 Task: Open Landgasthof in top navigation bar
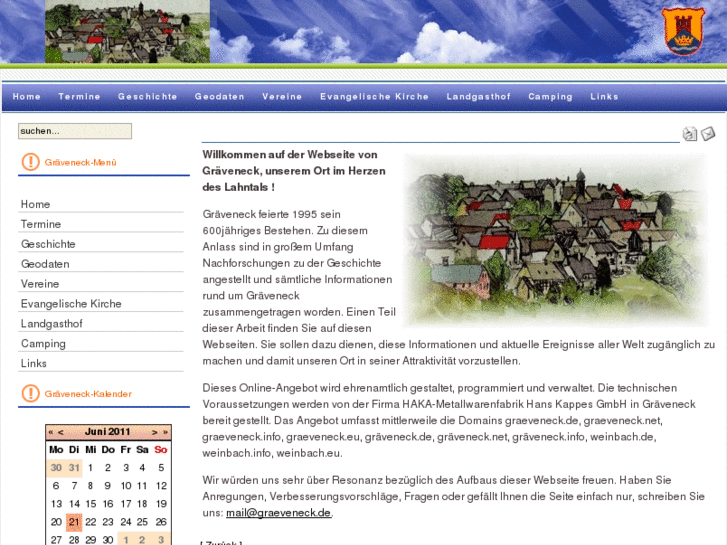pos(478,96)
